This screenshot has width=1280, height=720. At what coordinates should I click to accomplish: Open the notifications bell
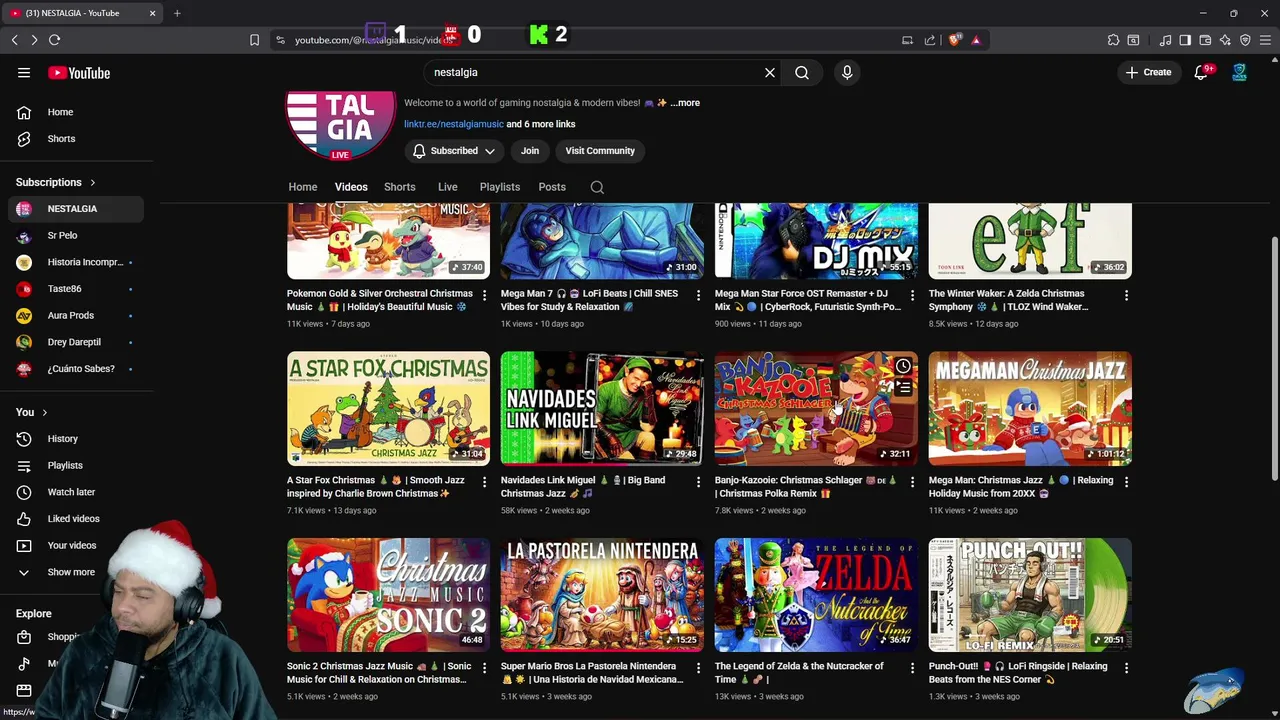1202,73
